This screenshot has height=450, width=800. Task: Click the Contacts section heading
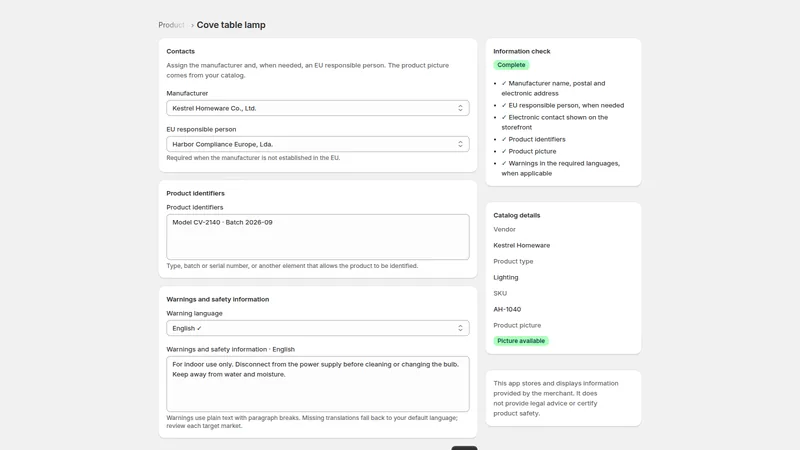pos(181,52)
